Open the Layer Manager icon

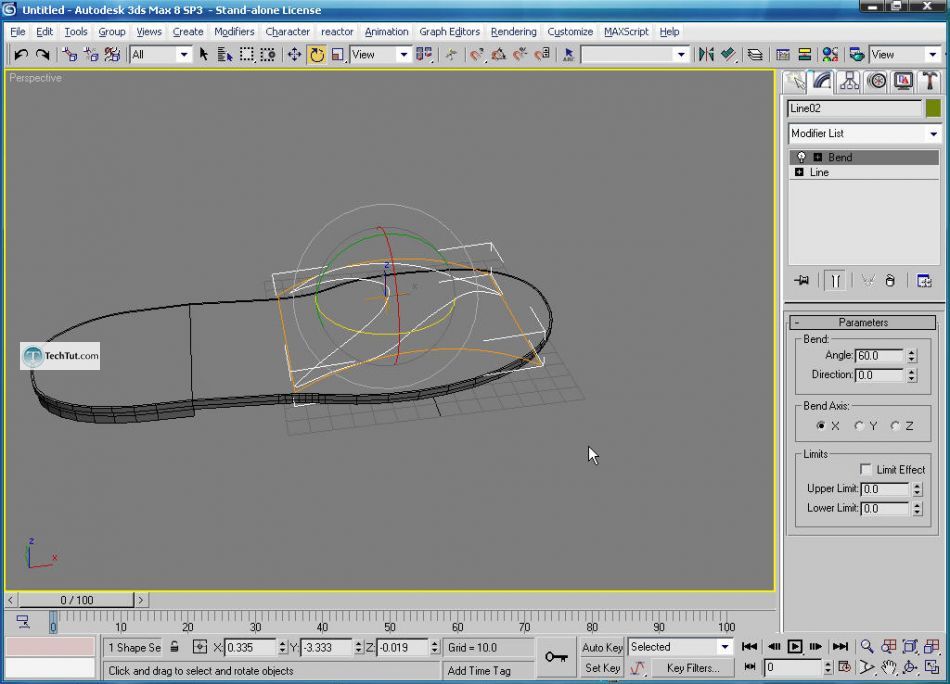tap(754, 55)
